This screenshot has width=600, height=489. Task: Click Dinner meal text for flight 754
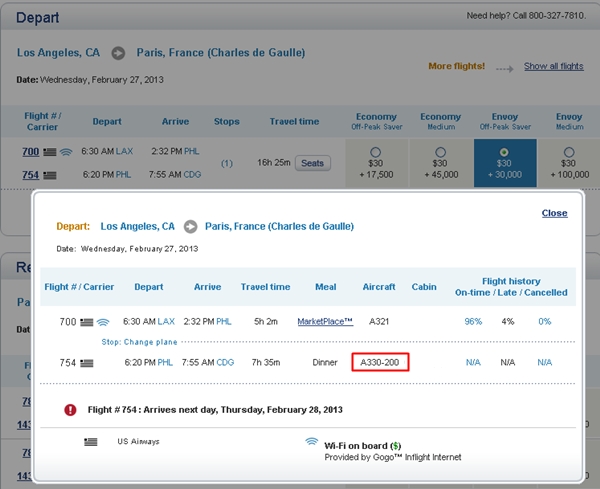[x=325, y=362]
